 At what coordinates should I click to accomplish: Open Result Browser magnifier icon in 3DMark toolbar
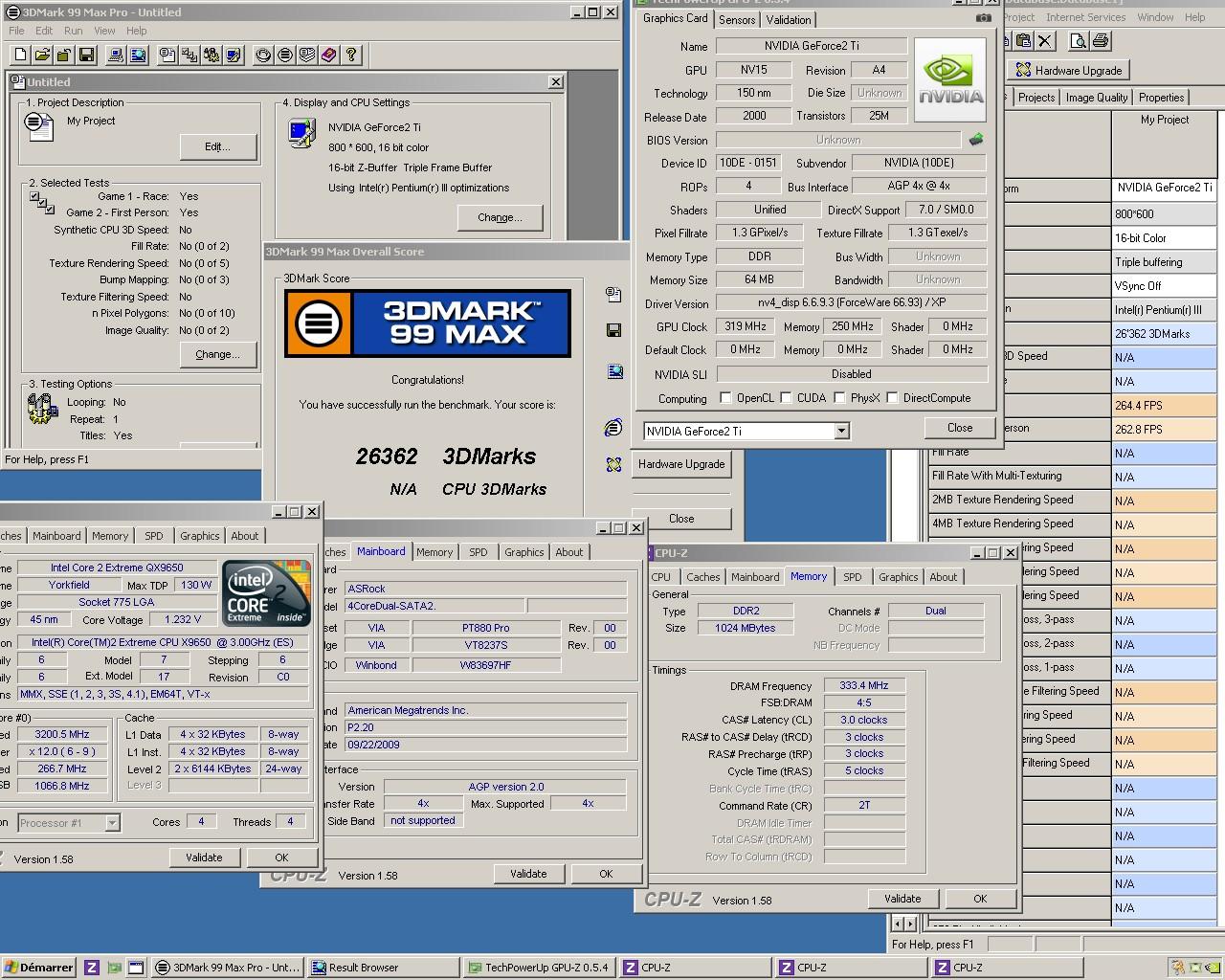coord(138,56)
